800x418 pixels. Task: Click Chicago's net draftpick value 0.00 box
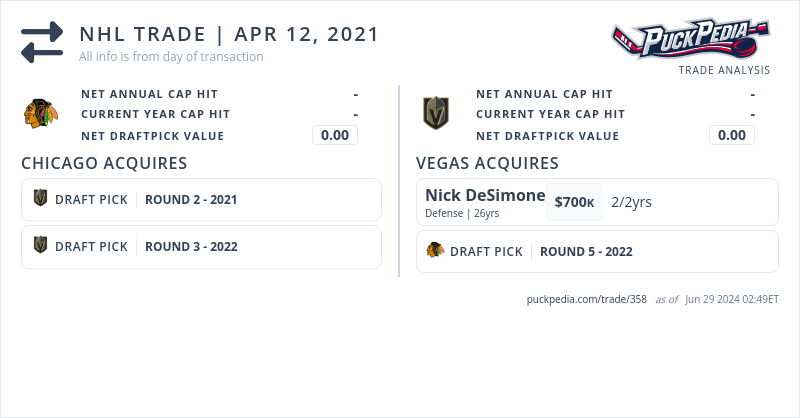[335, 135]
